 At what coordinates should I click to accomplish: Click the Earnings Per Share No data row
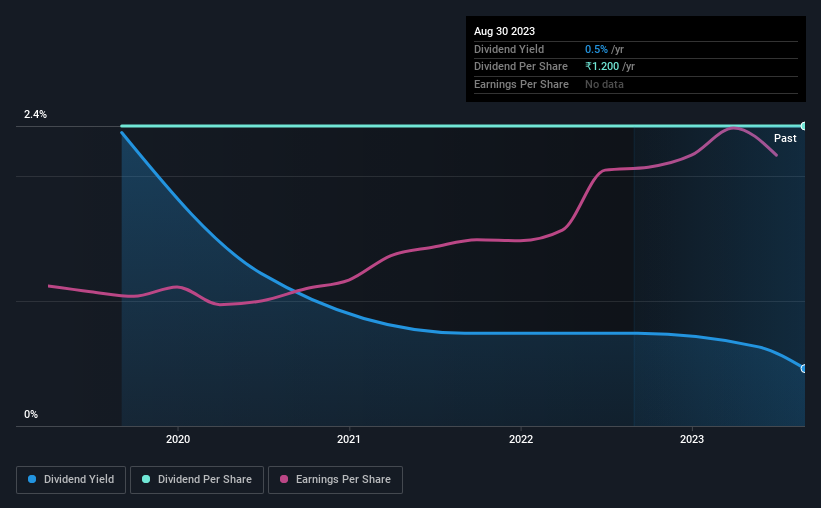pyautogui.click(x=636, y=84)
